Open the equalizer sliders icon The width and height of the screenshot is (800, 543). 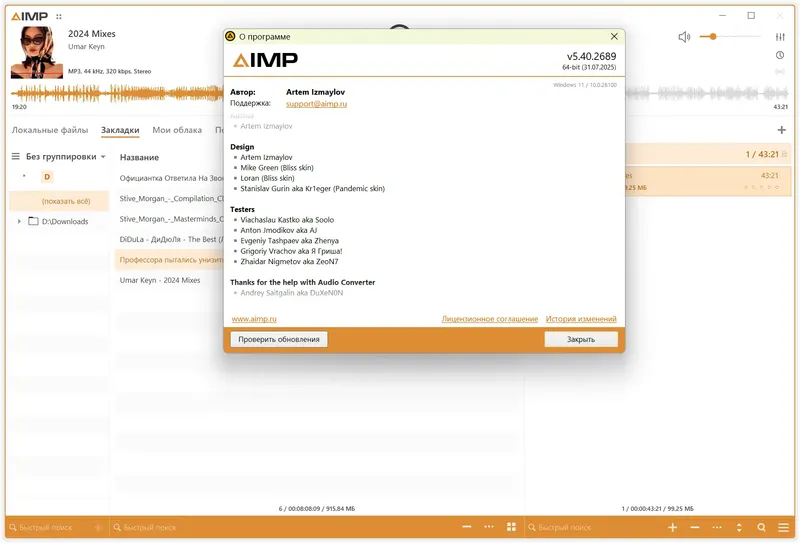click(x=780, y=37)
